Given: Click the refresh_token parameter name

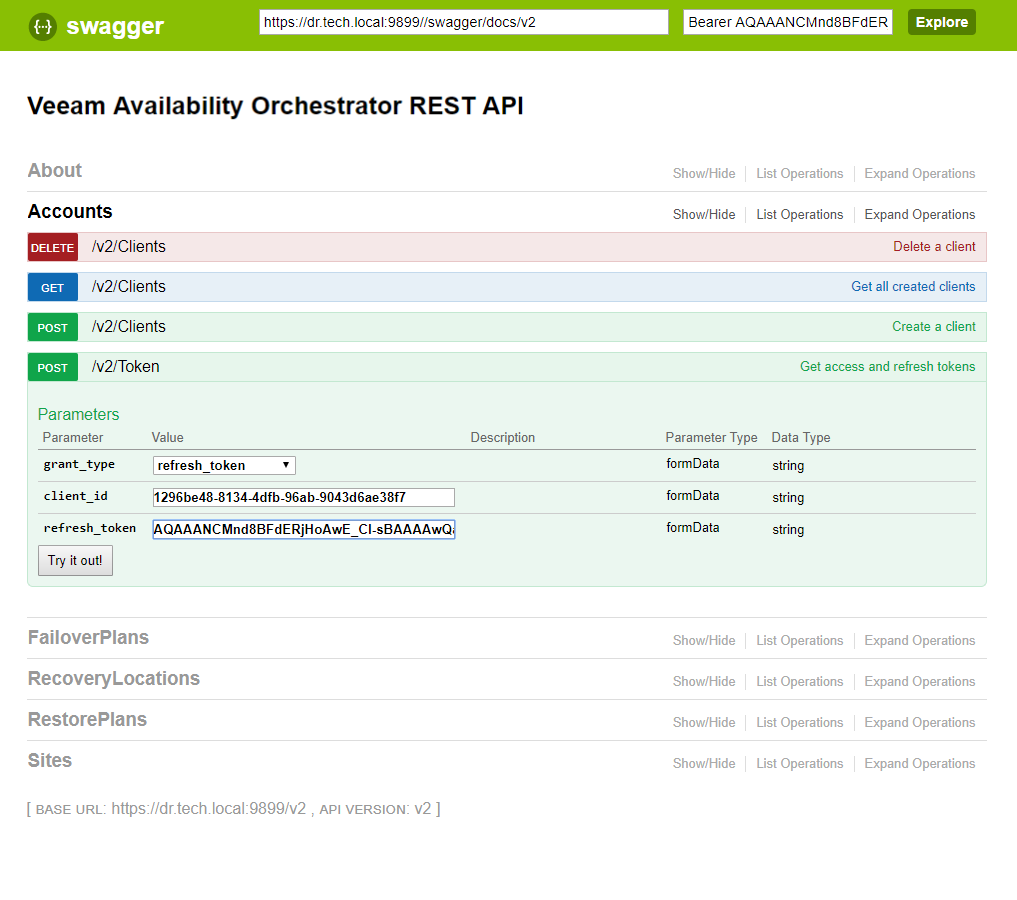Looking at the screenshot, I should [x=90, y=528].
